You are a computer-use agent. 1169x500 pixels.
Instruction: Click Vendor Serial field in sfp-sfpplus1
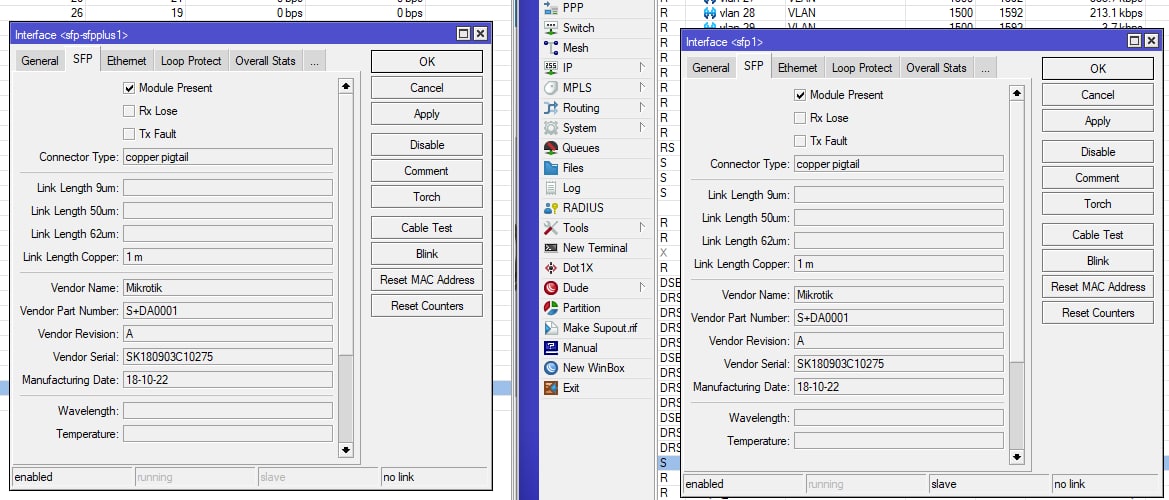227,357
